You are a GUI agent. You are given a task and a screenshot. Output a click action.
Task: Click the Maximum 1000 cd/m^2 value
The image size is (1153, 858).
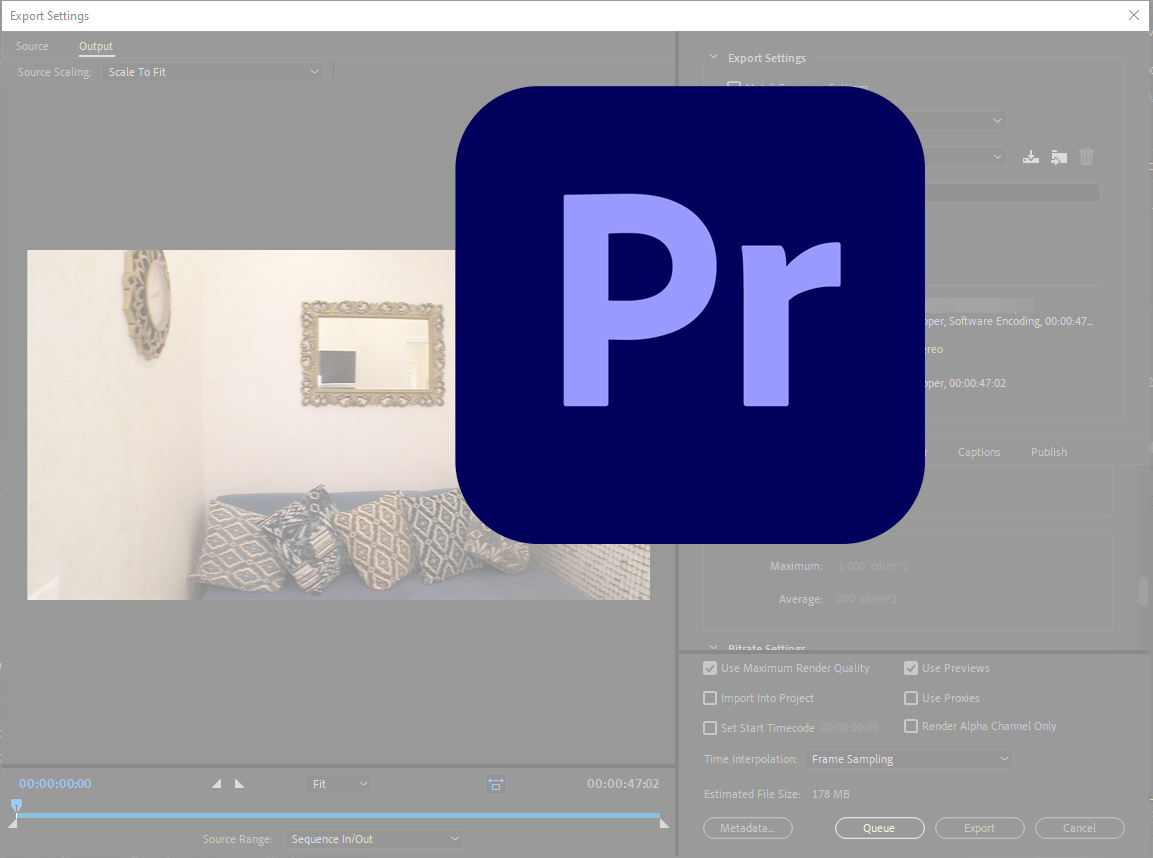(872, 566)
